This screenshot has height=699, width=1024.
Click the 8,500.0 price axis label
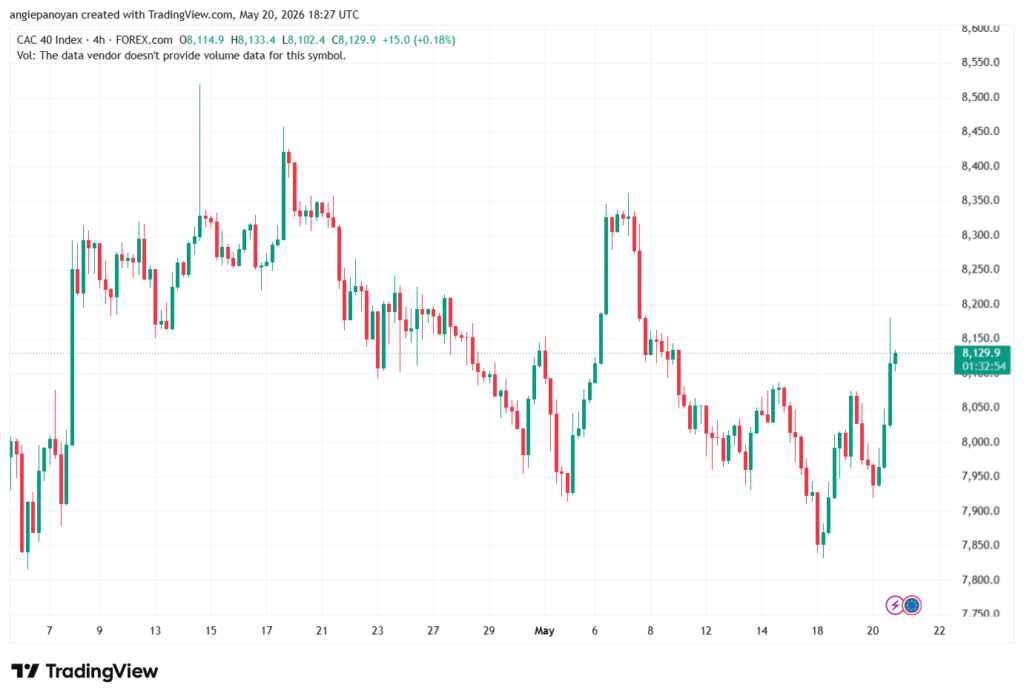click(x=980, y=97)
